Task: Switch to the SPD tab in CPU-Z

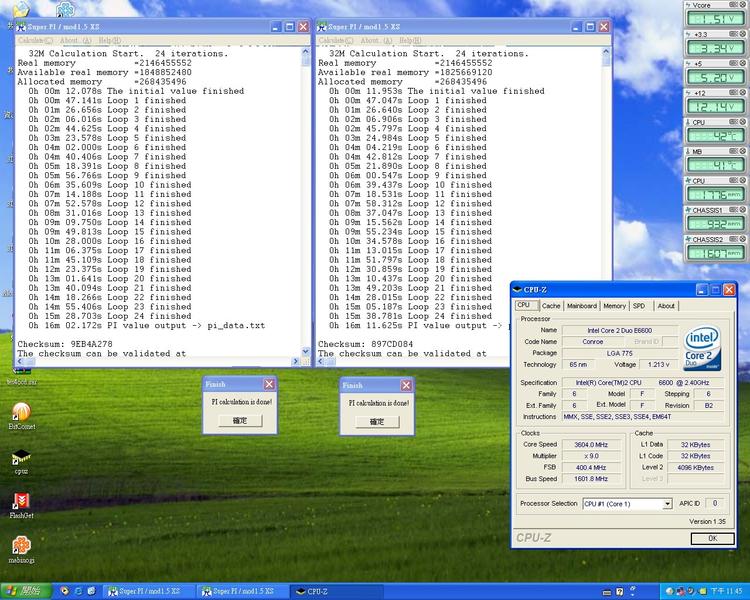Action: (x=639, y=306)
